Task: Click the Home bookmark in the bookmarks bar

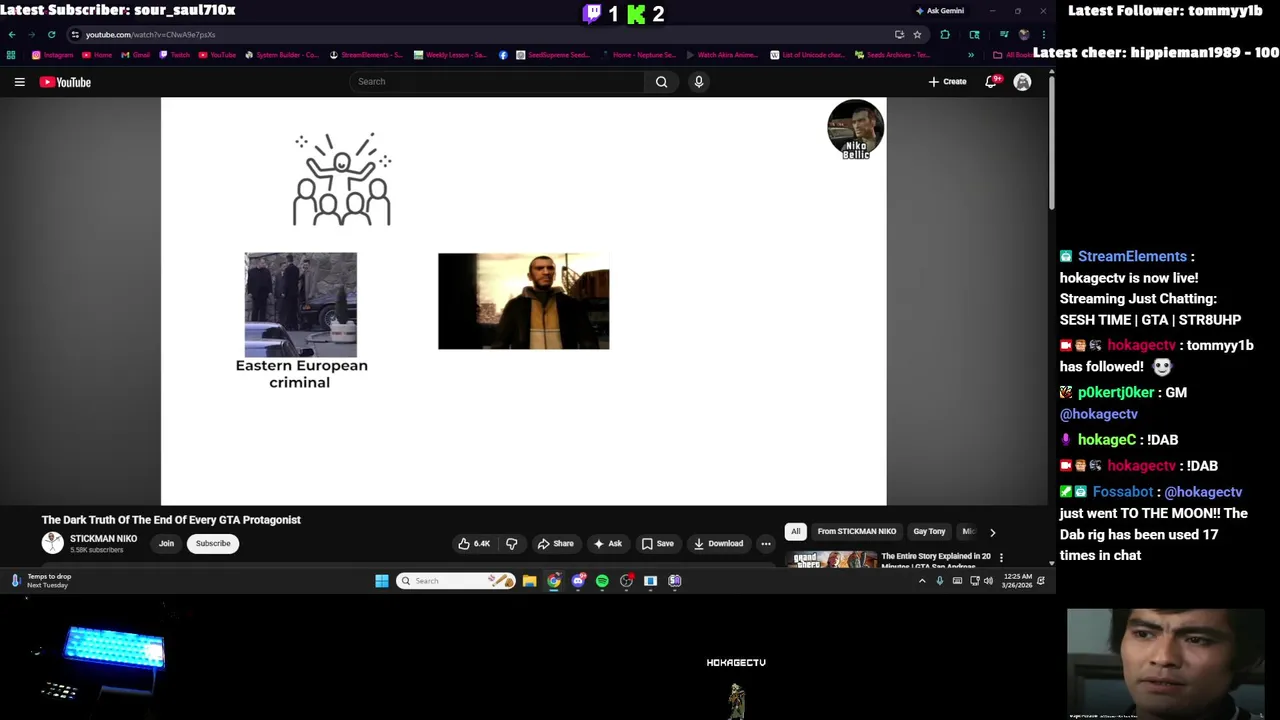Action: point(97,55)
